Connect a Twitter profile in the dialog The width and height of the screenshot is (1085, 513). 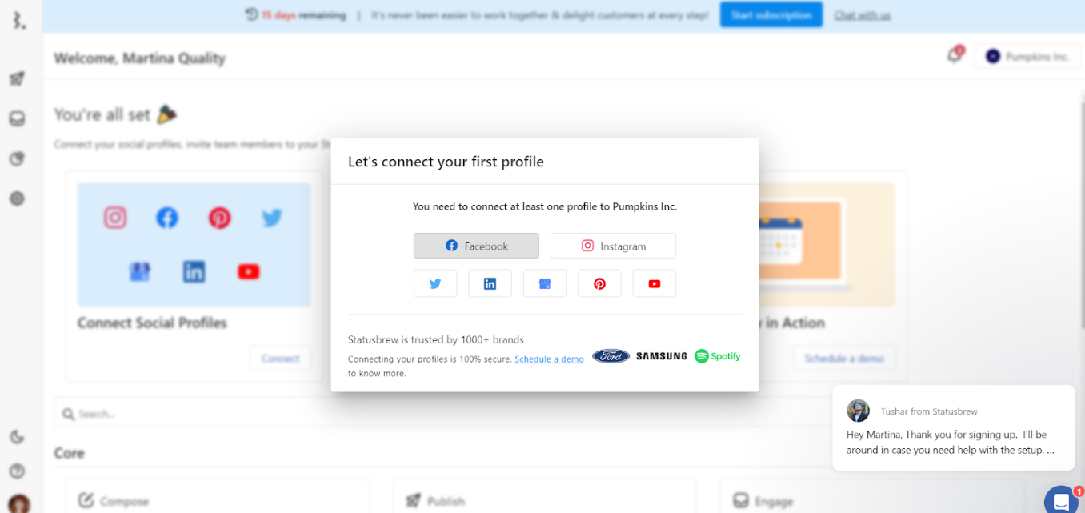(x=435, y=284)
